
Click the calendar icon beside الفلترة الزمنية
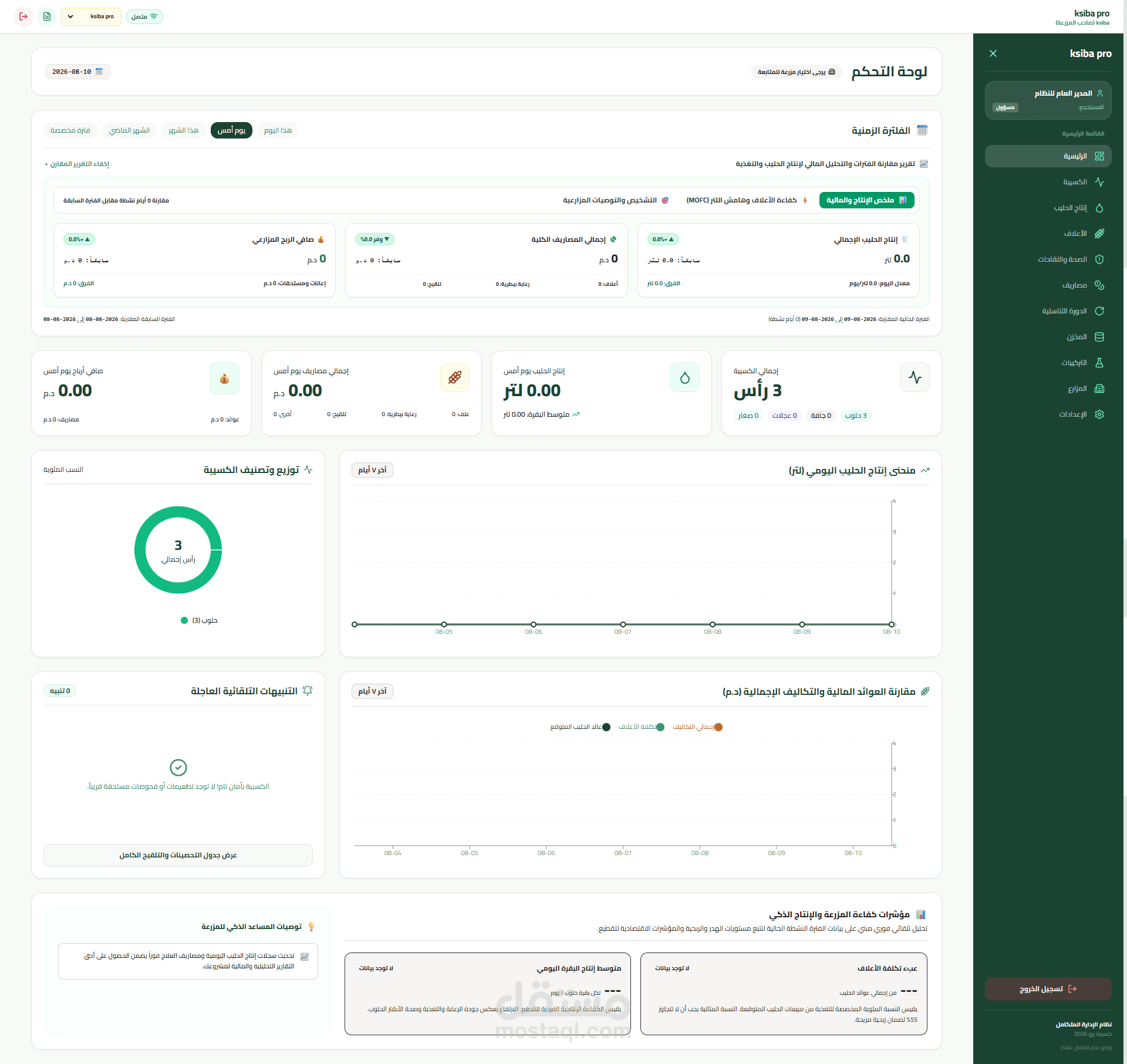tap(922, 130)
